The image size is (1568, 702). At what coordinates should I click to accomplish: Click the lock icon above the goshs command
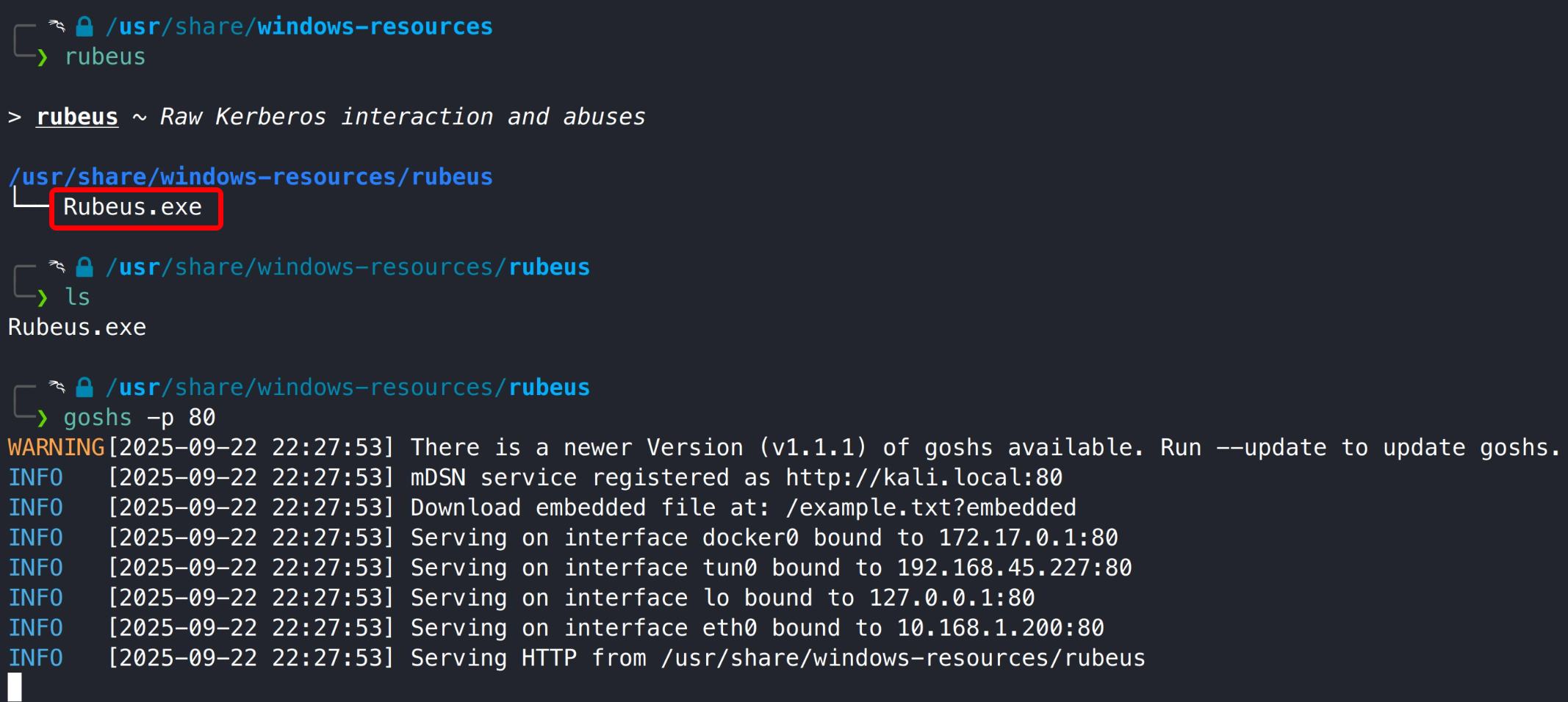coord(84,387)
